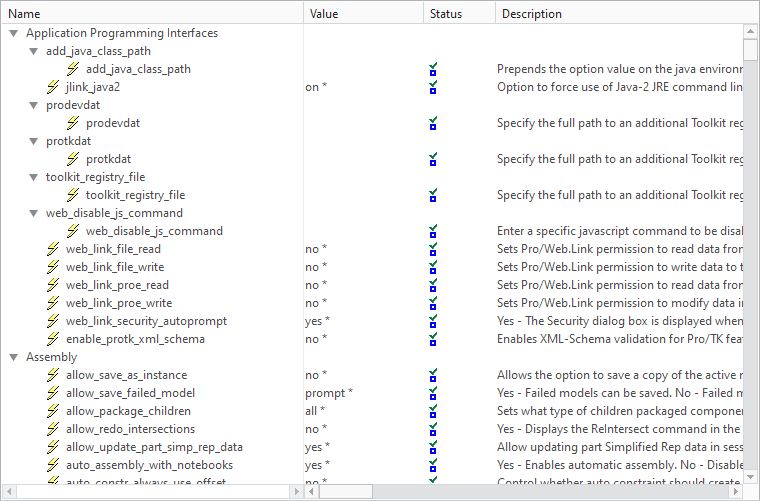760x501 pixels.
Task: Select allow_save_as_instance option name
Action: [127, 375]
